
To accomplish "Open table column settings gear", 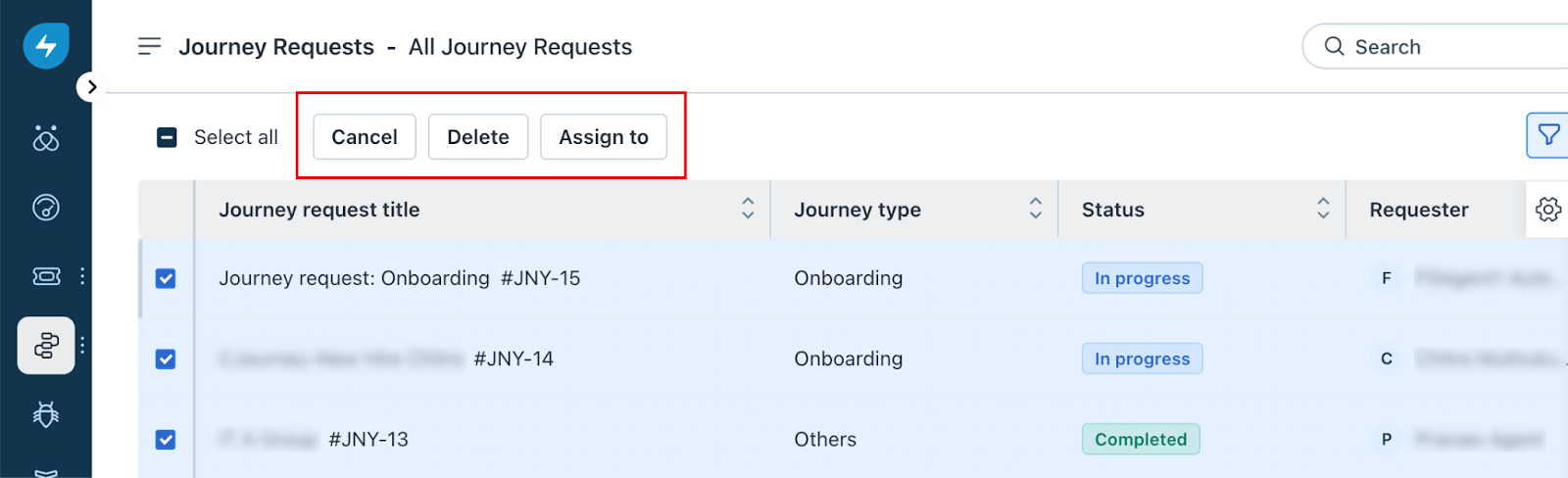I will click(1548, 210).
